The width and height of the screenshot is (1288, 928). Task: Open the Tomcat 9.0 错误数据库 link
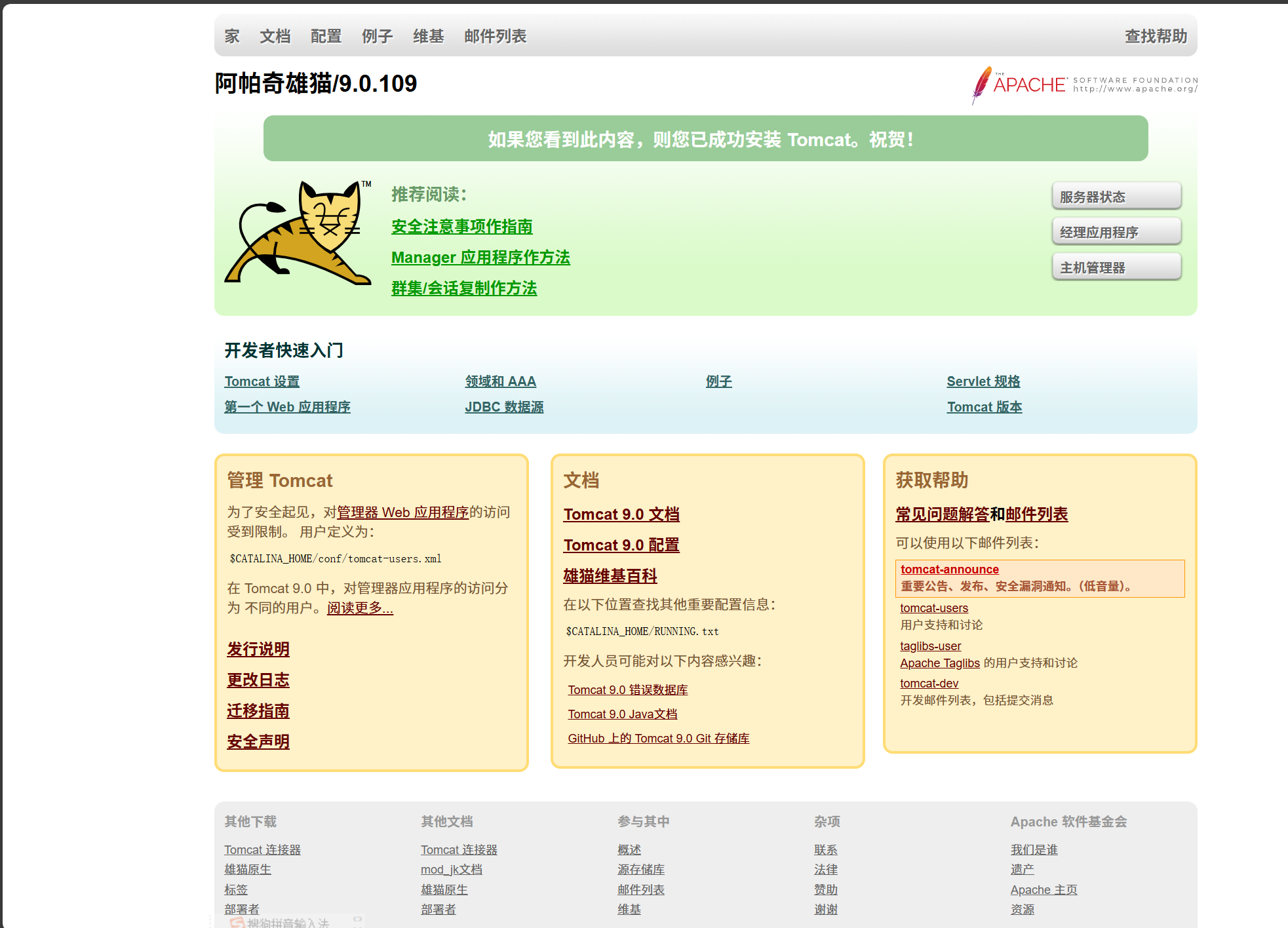coord(628,690)
